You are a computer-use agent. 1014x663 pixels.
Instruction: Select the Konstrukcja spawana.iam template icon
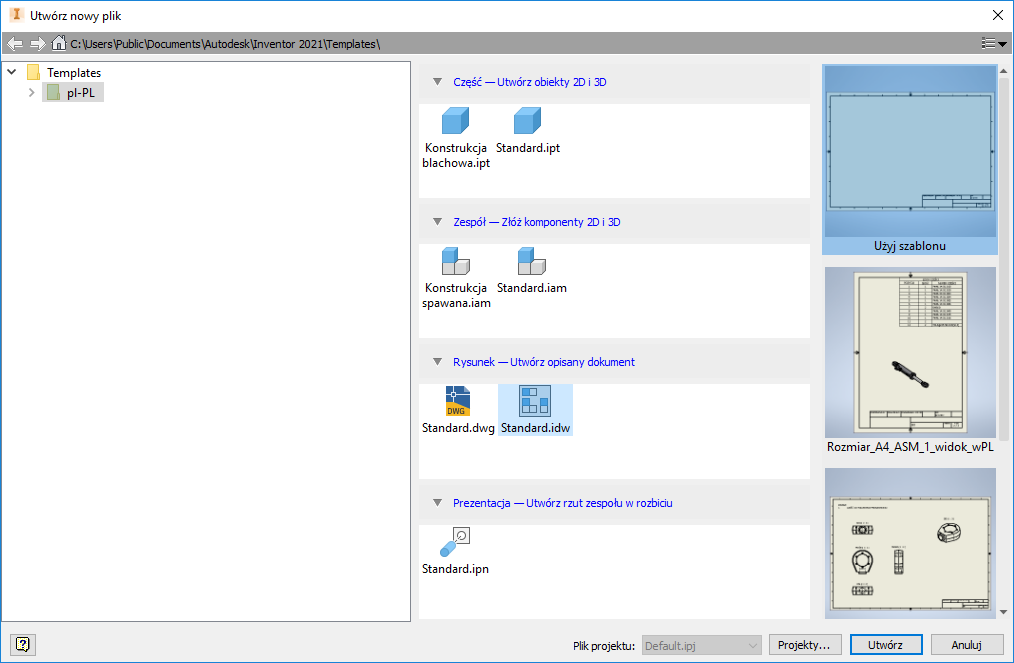click(455, 261)
